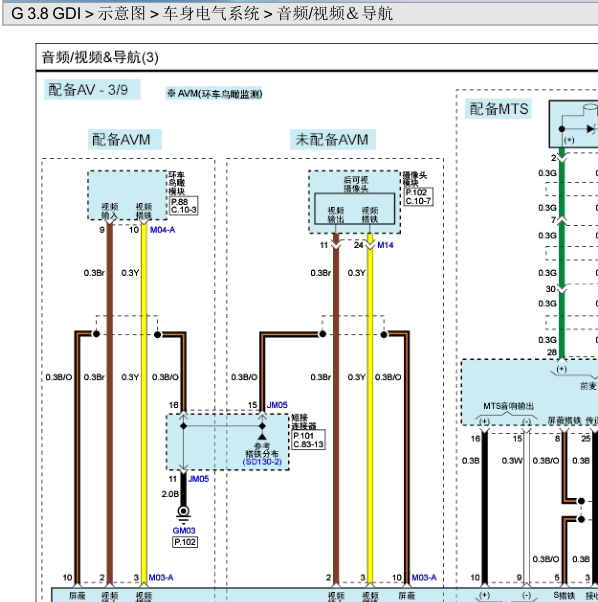
Task: Click the P.102 C.10-7 reference box
Action: pyautogui.click(x=418, y=197)
